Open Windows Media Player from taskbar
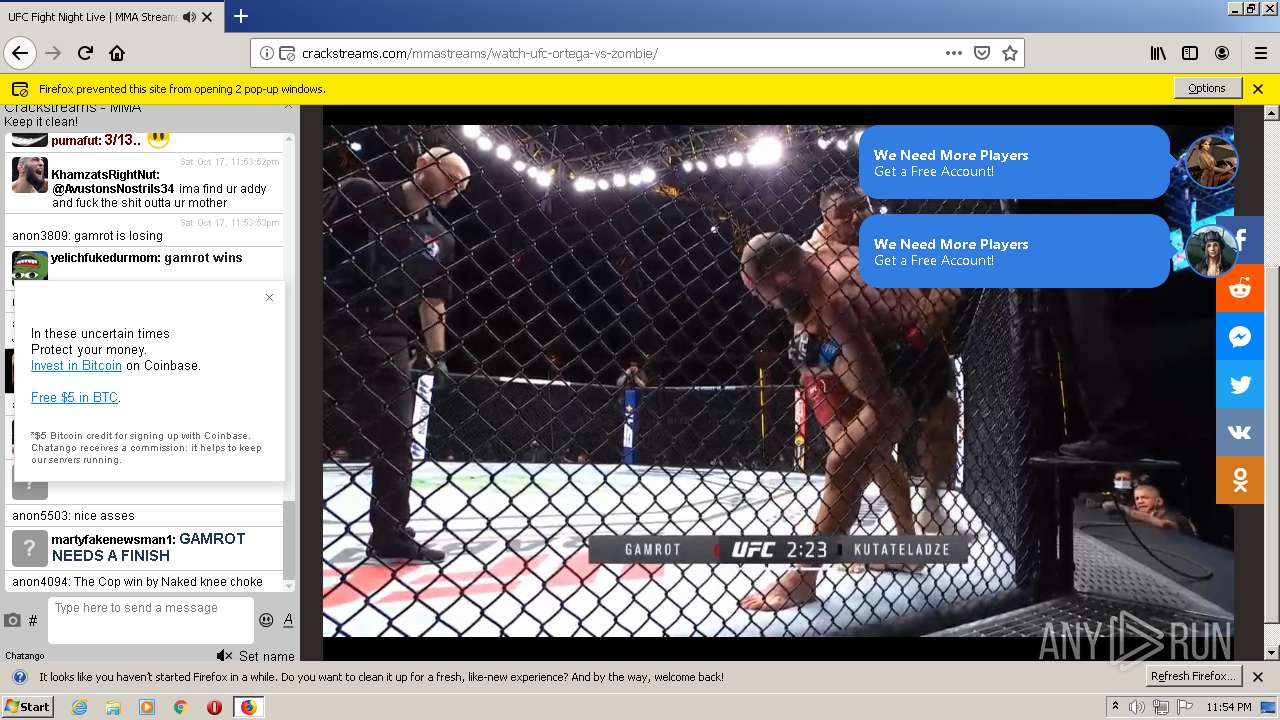The height and width of the screenshot is (720, 1280). 147,707
